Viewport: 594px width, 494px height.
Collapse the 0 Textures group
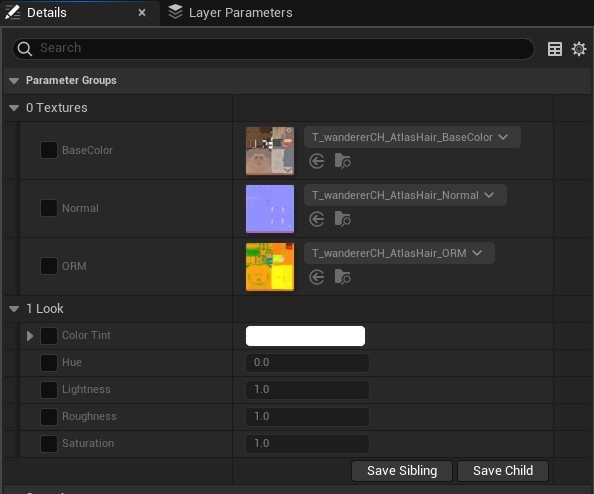pos(14,108)
